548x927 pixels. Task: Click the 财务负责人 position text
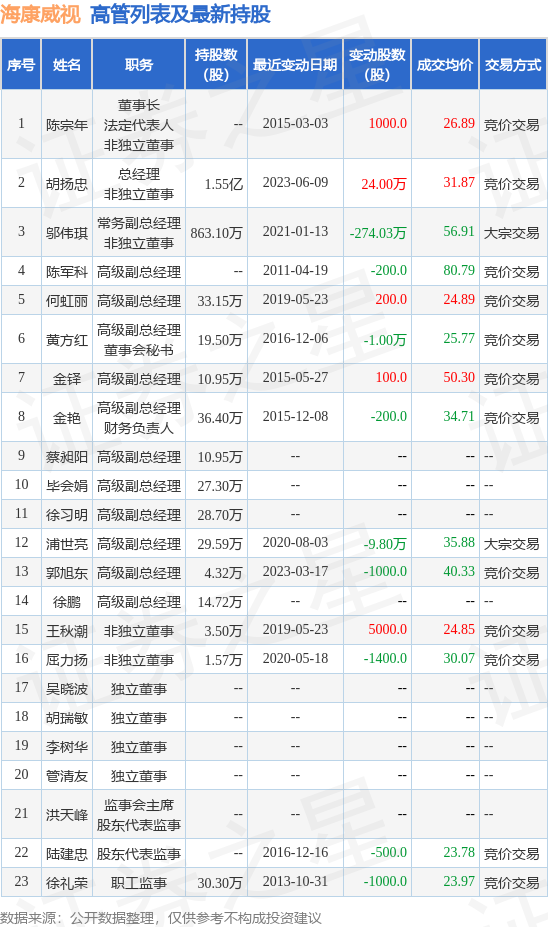click(139, 428)
